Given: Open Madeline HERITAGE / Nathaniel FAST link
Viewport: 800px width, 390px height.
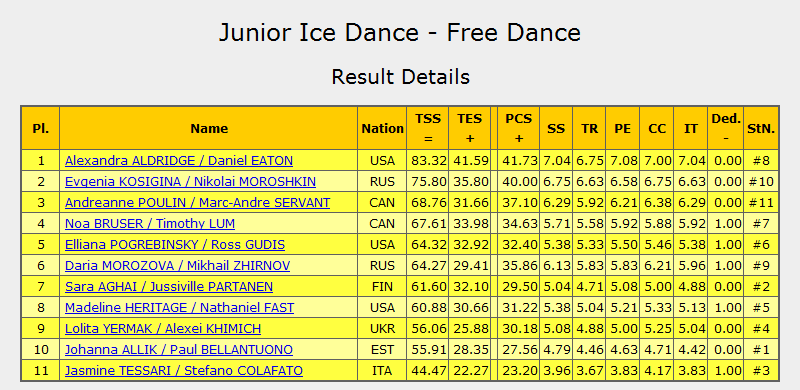Looking at the screenshot, I should pos(179,308).
